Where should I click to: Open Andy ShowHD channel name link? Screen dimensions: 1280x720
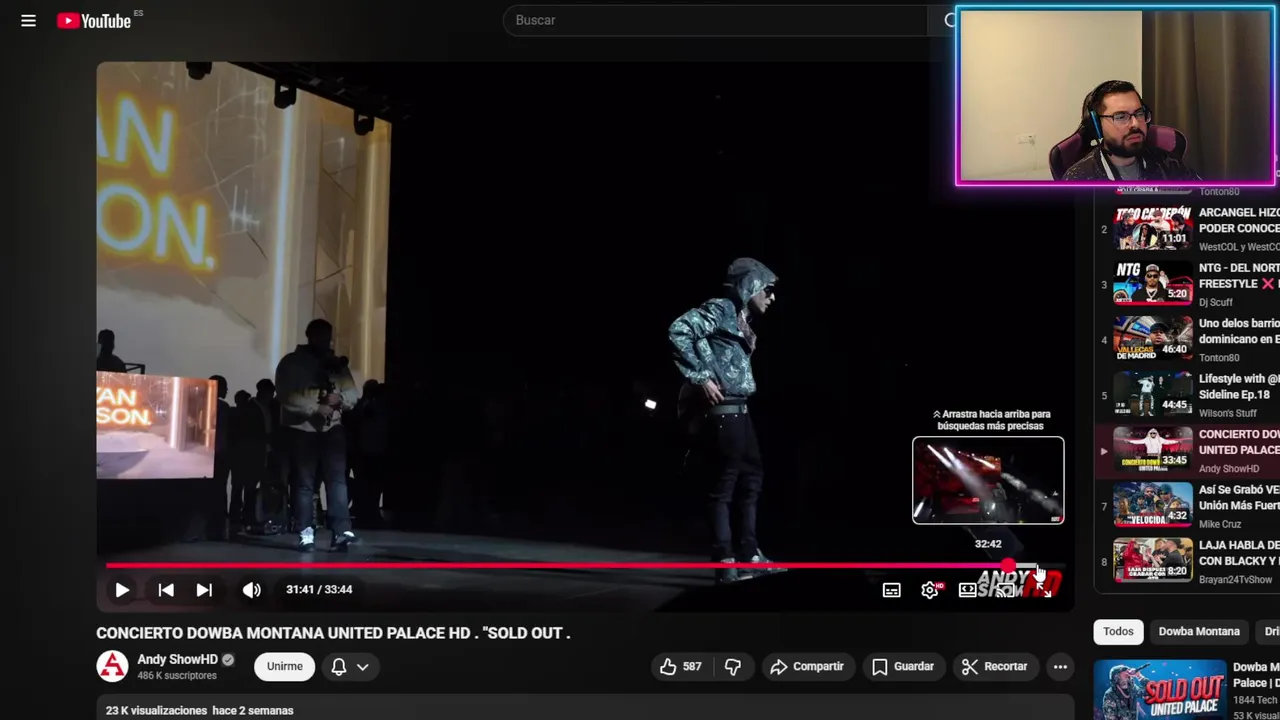177,660
